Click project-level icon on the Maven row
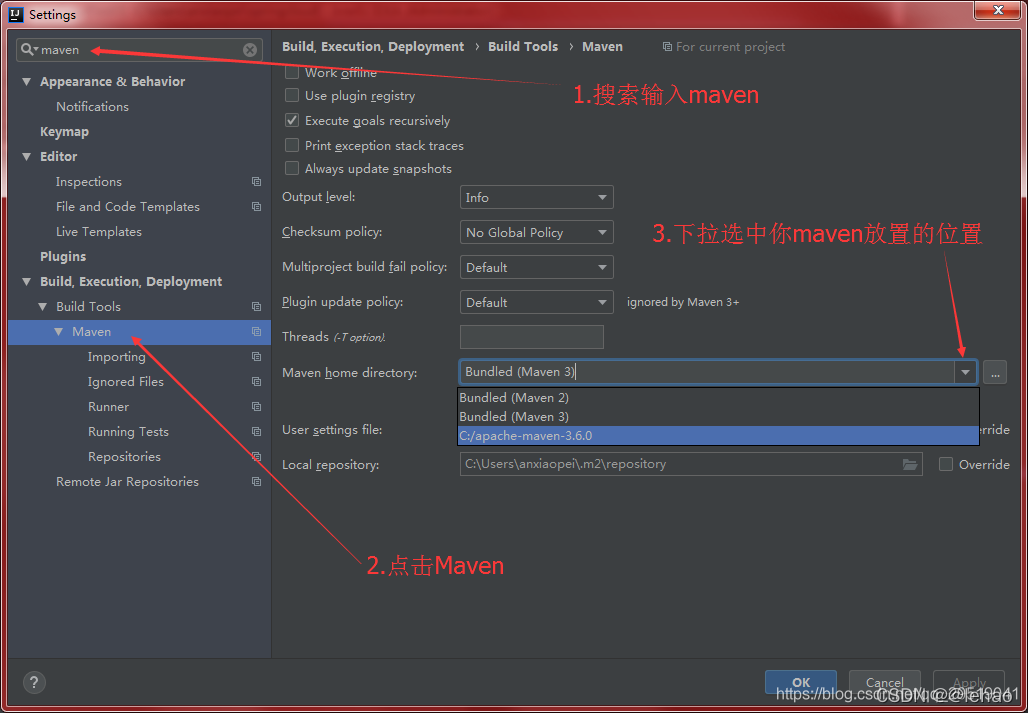The height and width of the screenshot is (713, 1028). 256,332
